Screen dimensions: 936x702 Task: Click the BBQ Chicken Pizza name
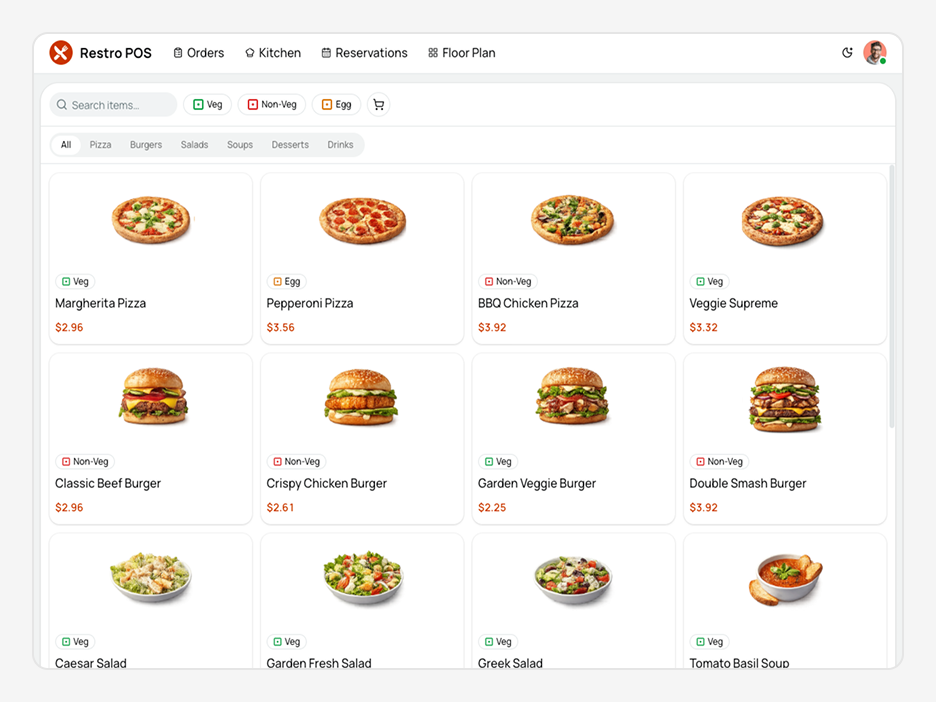click(x=528, y=303)
